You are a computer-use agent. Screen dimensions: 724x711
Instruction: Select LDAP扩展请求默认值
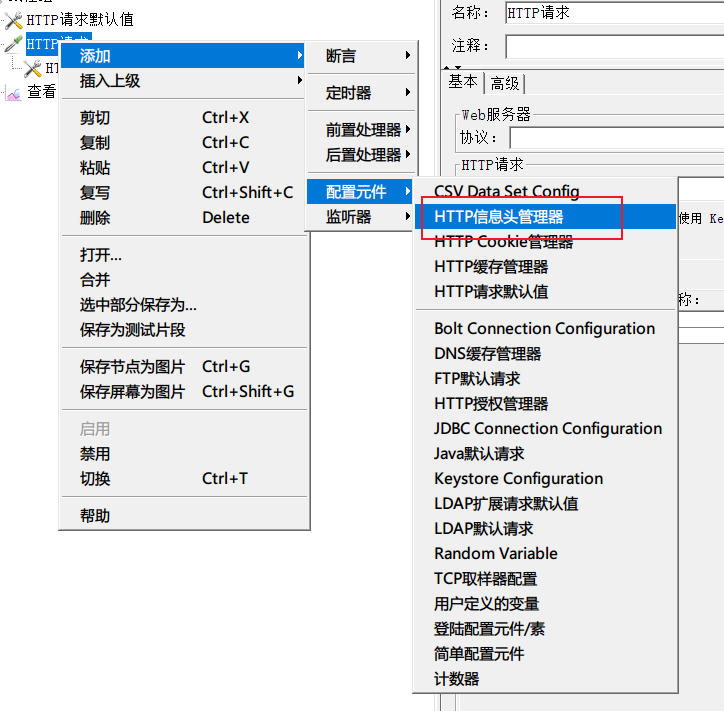[x=545, y=503]
